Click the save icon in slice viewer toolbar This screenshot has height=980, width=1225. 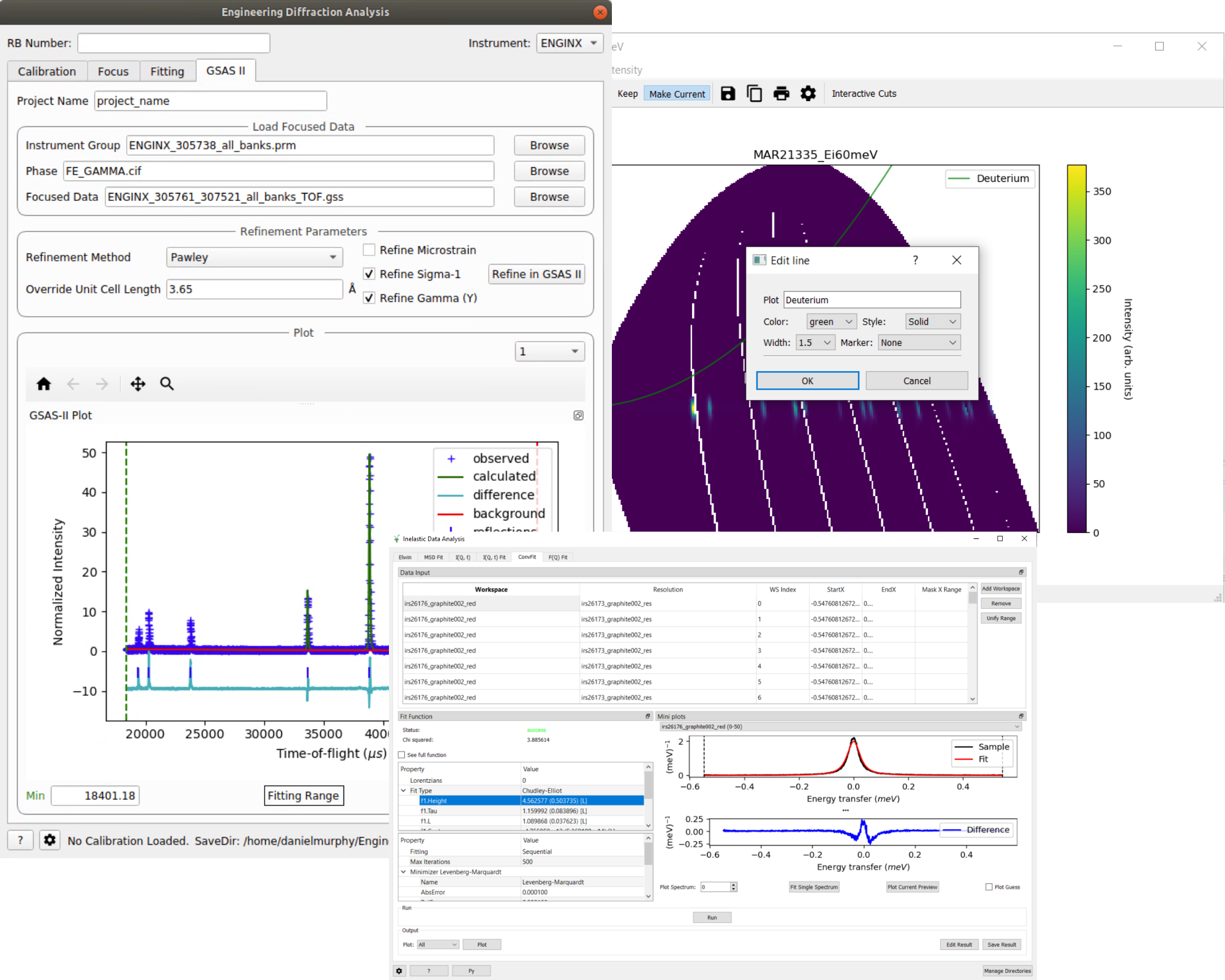click(728, 94)
